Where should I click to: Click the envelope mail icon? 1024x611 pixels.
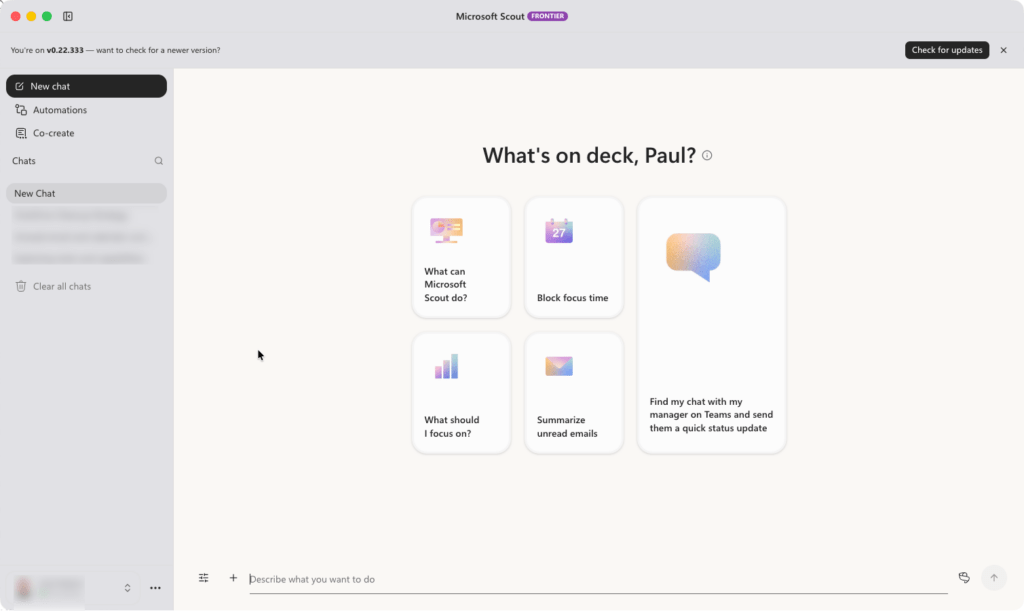point(559,366)
